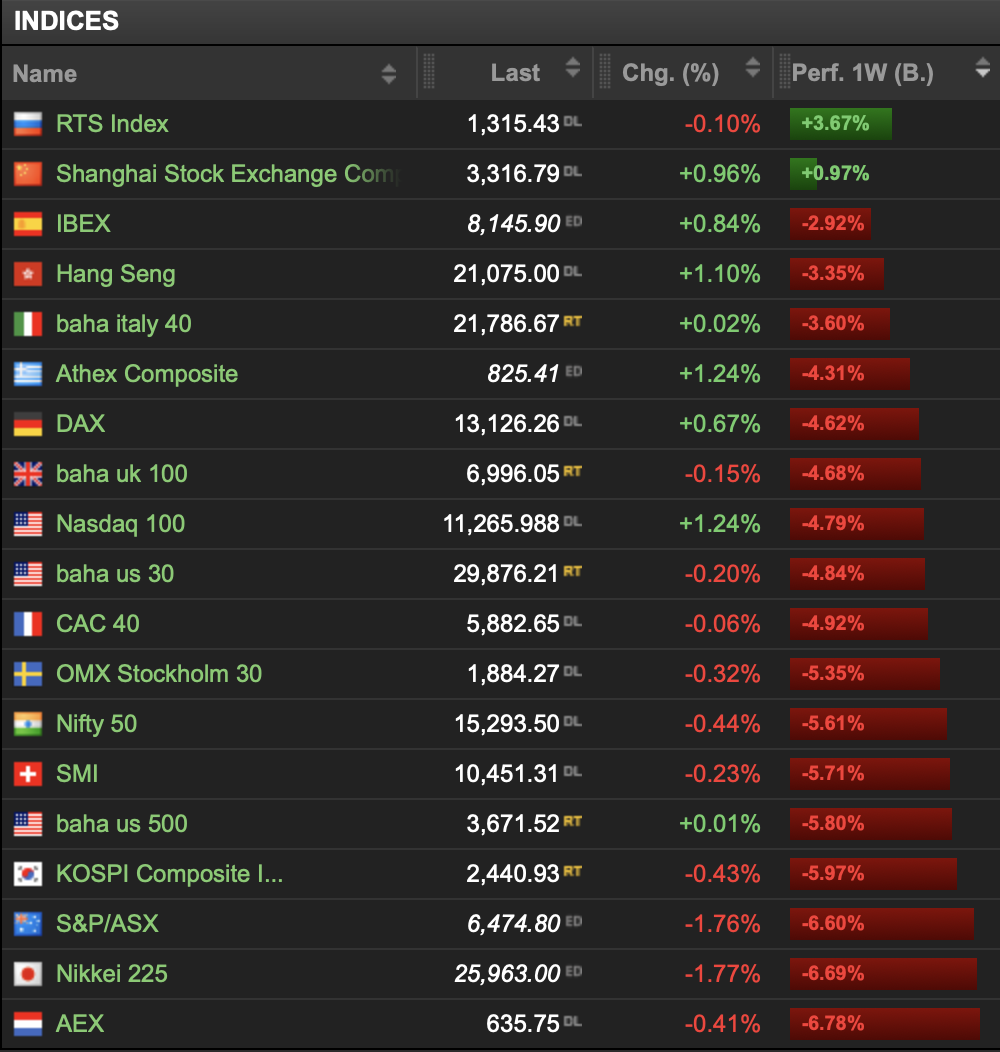1000x1052 pixels.
Task: Open the SMI index link
Action: [x=77, y=774]
